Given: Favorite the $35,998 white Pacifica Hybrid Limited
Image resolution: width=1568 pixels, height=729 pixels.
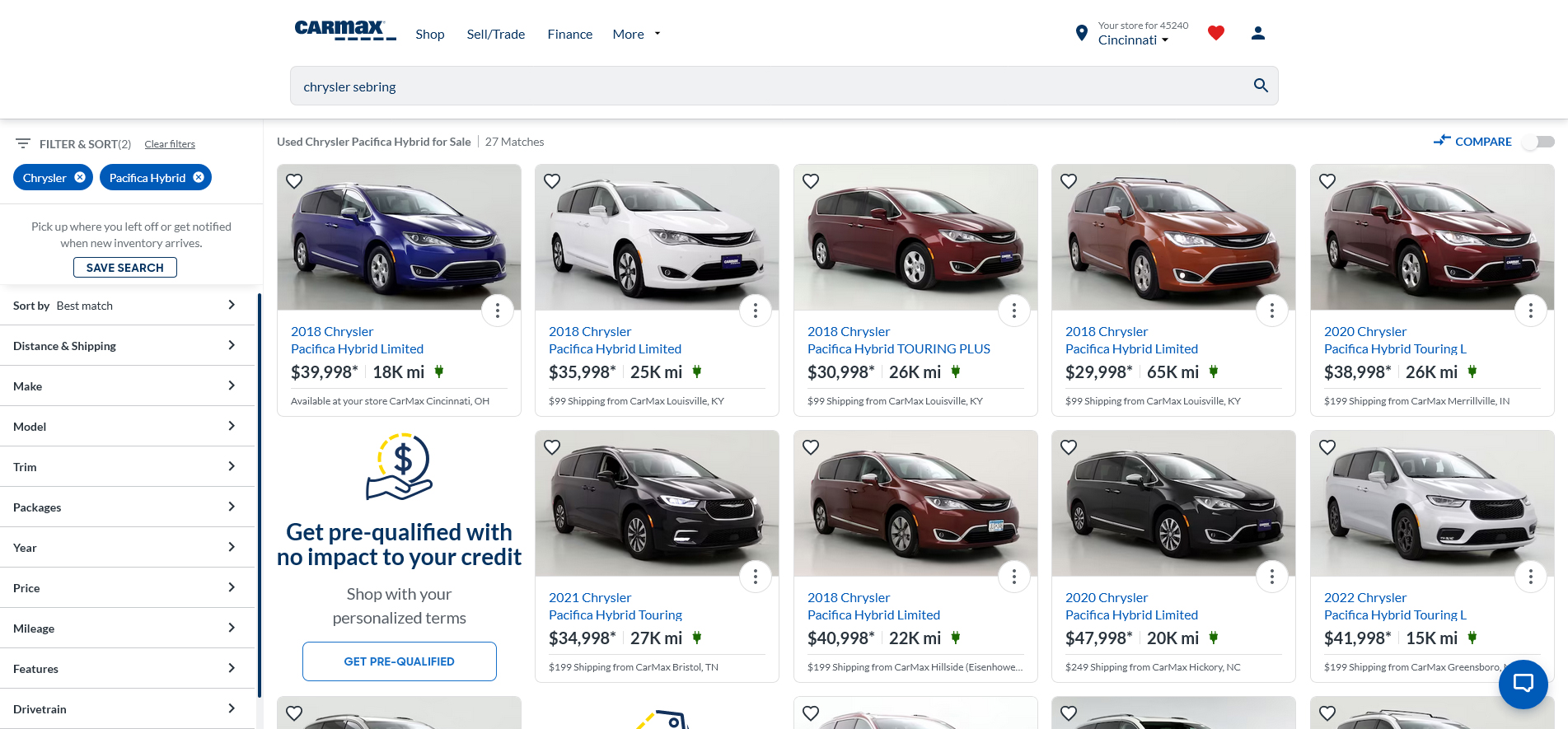Looking at the screenshot, I should tap(552, 181).
